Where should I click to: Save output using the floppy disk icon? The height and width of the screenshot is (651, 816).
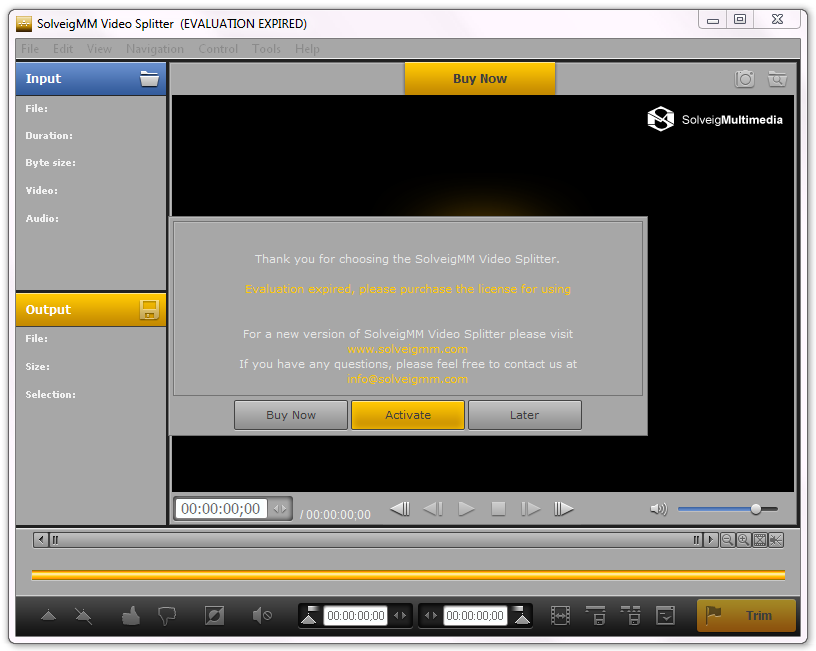point(149,310)
